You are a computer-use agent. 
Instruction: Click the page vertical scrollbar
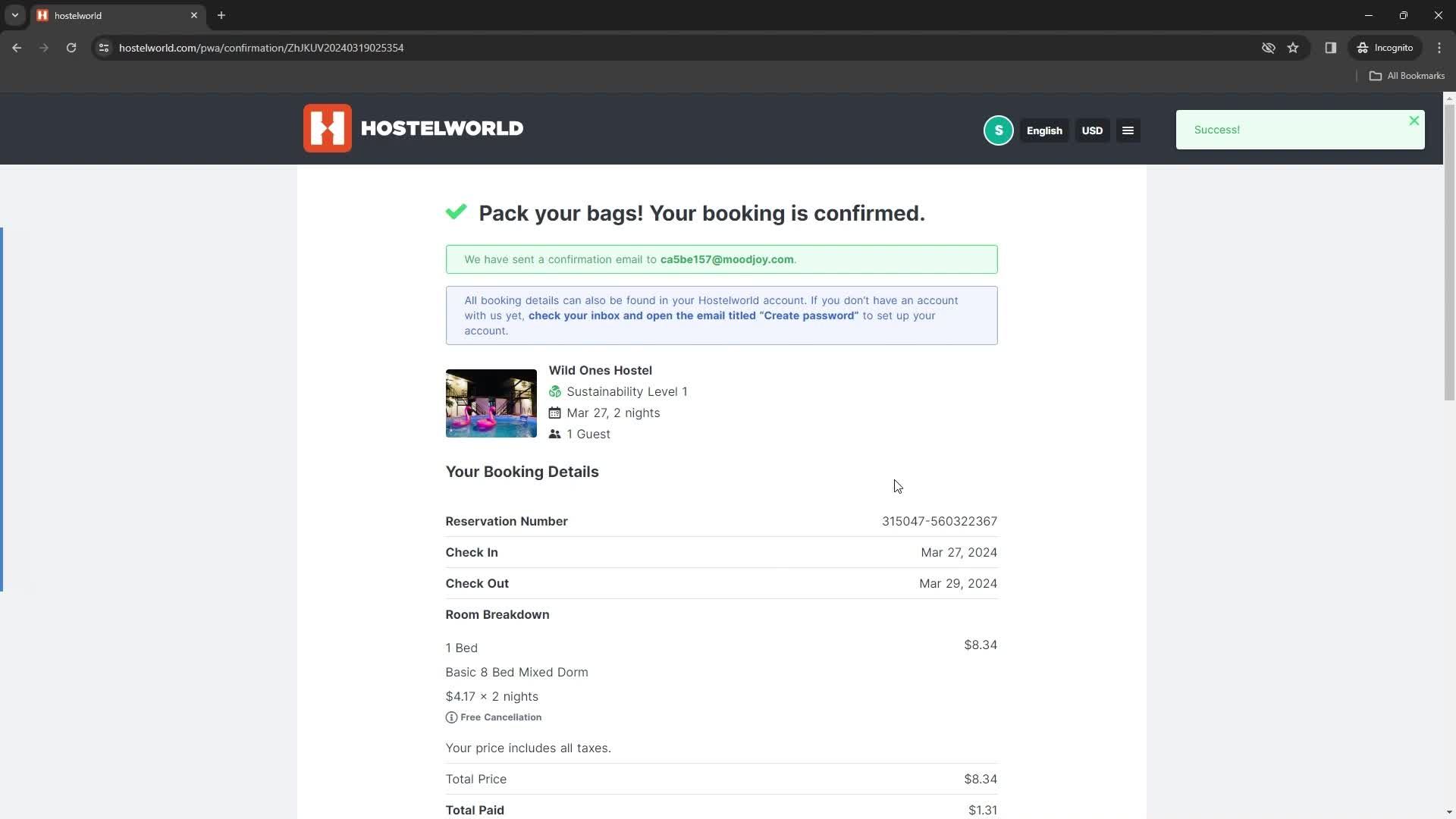click(x=1449, y=253)
